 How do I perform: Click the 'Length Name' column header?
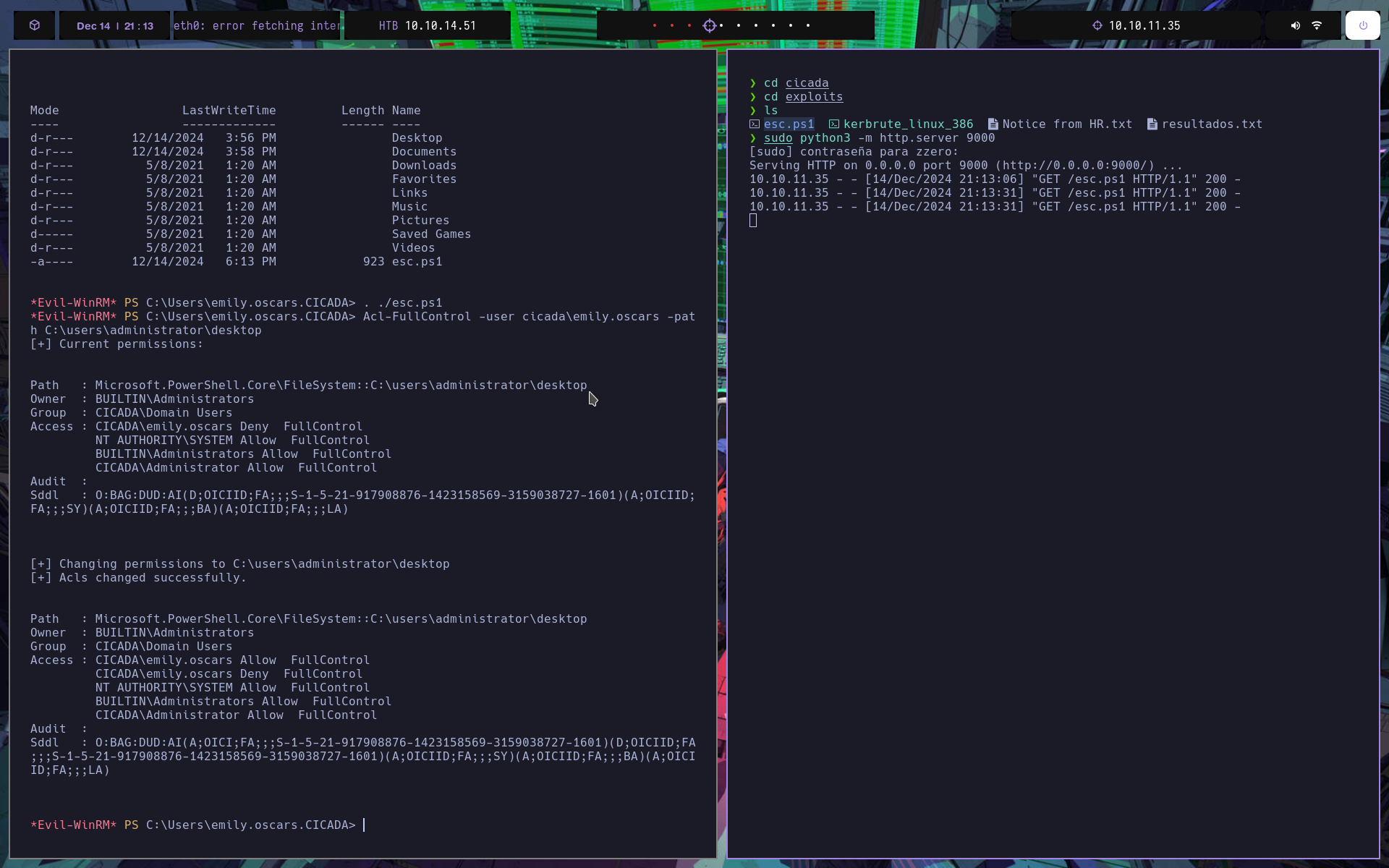[x=381, y=111]
